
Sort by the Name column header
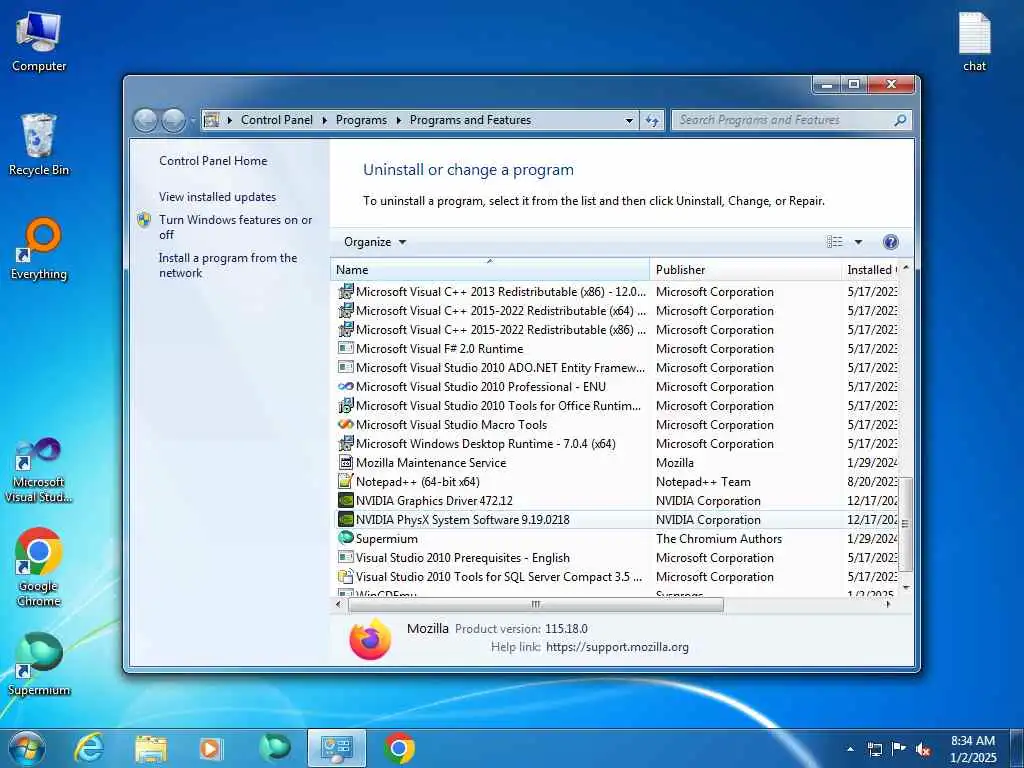click(490, 270)
